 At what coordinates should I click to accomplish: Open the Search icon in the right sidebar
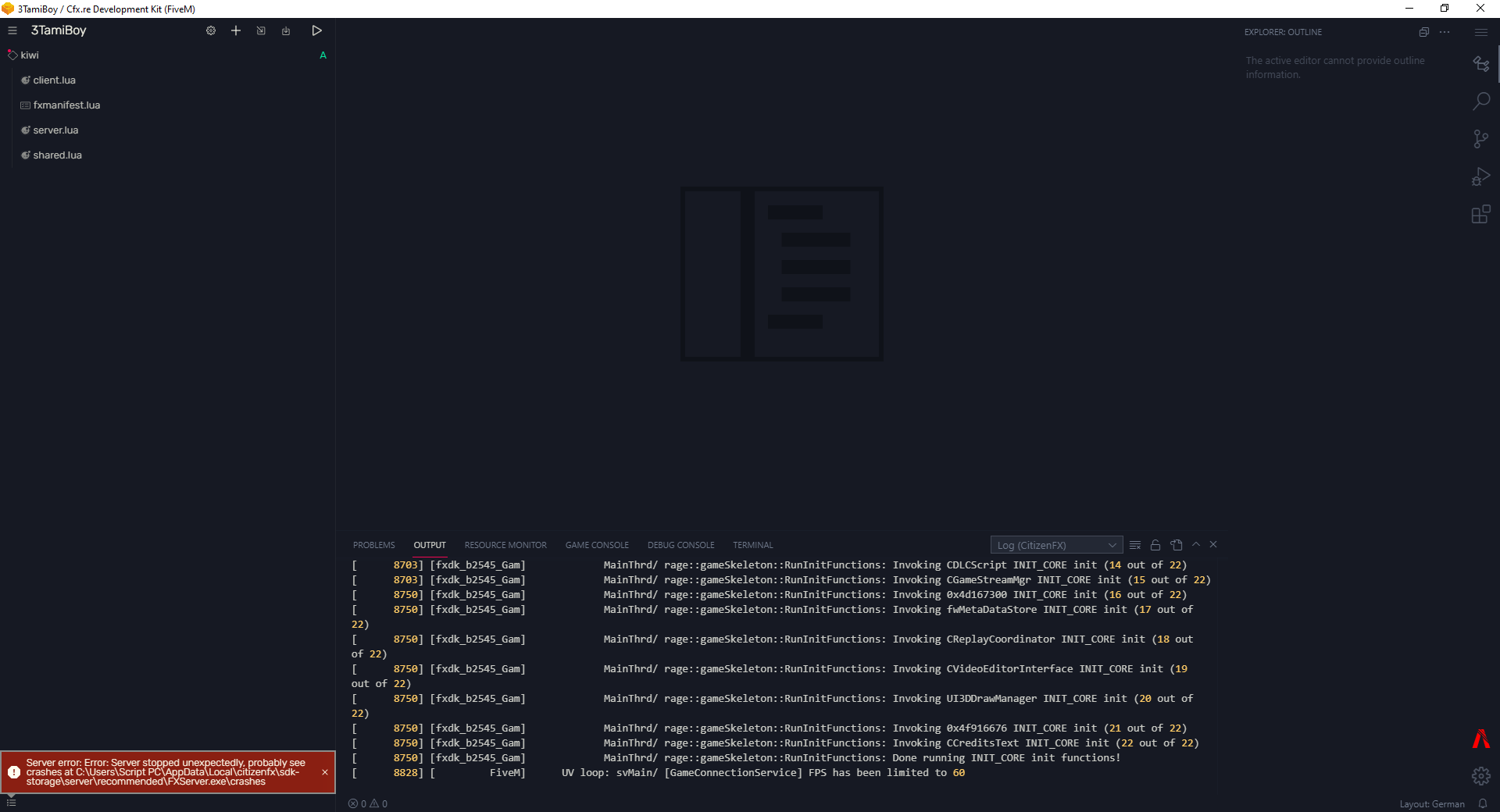click(x=1481, y=101)
